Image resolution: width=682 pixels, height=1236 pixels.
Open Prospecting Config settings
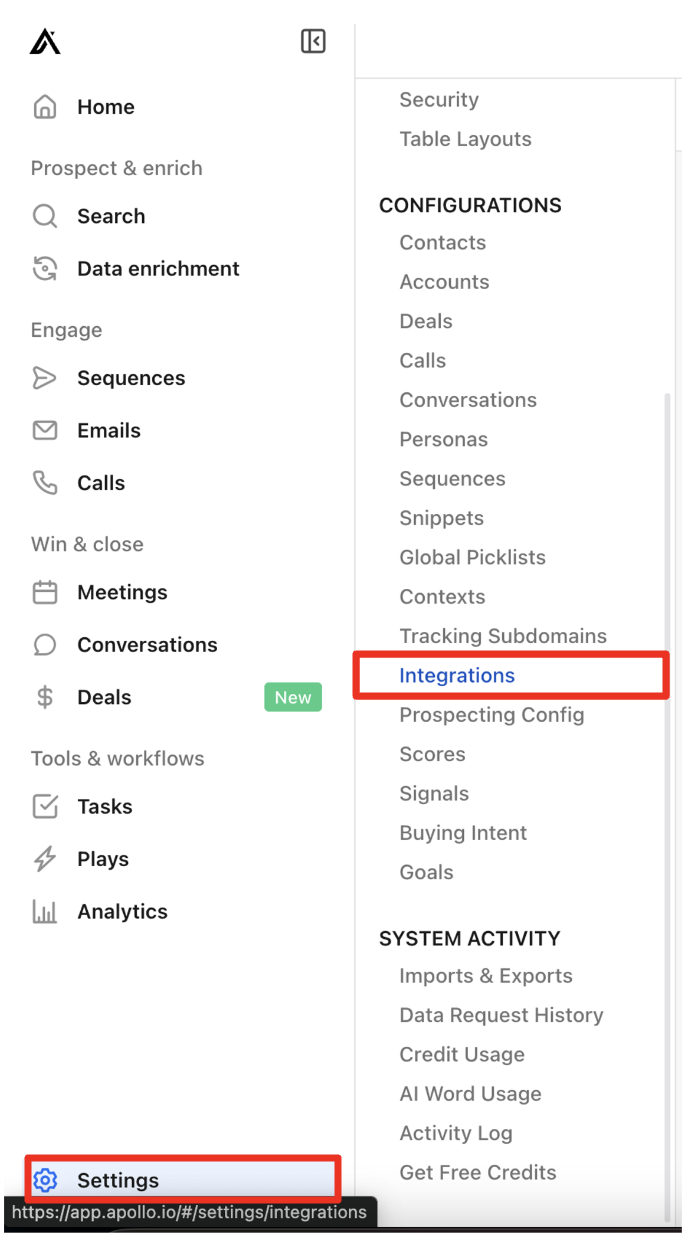(492, 715)
